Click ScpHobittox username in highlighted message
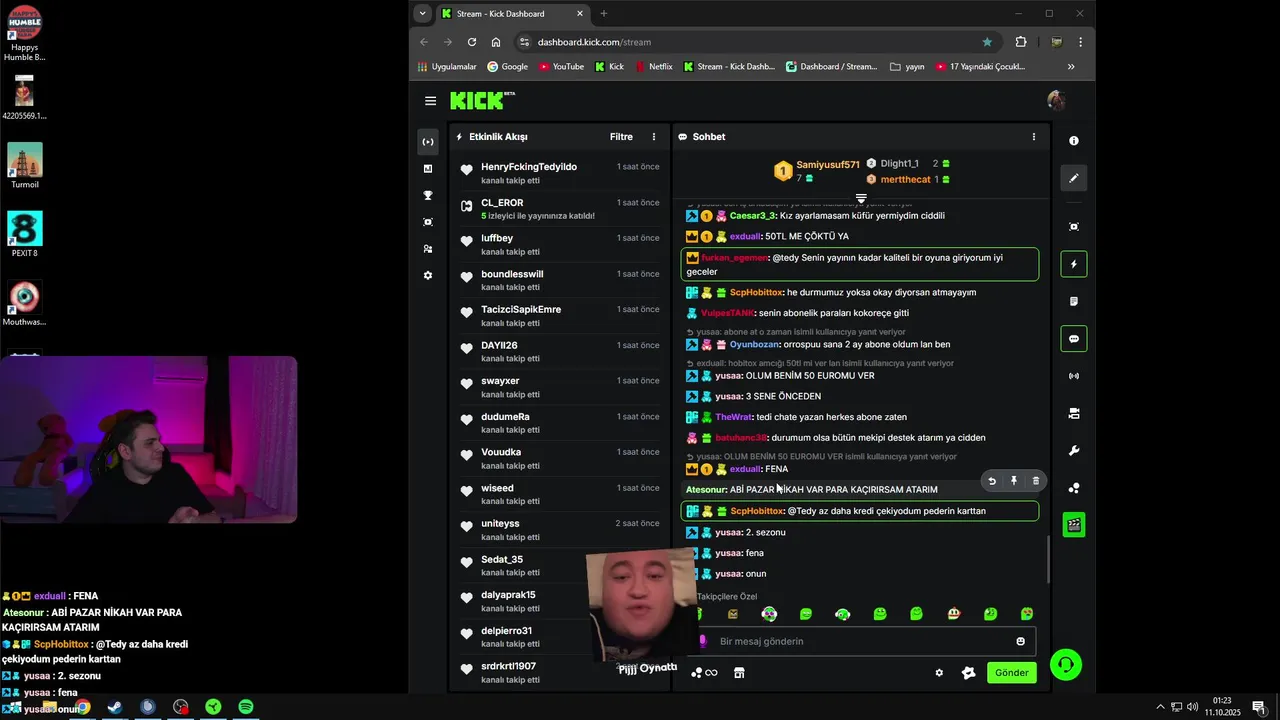Image resolution: width=1280 pixels, height=720 pixels. pos(757,511)
